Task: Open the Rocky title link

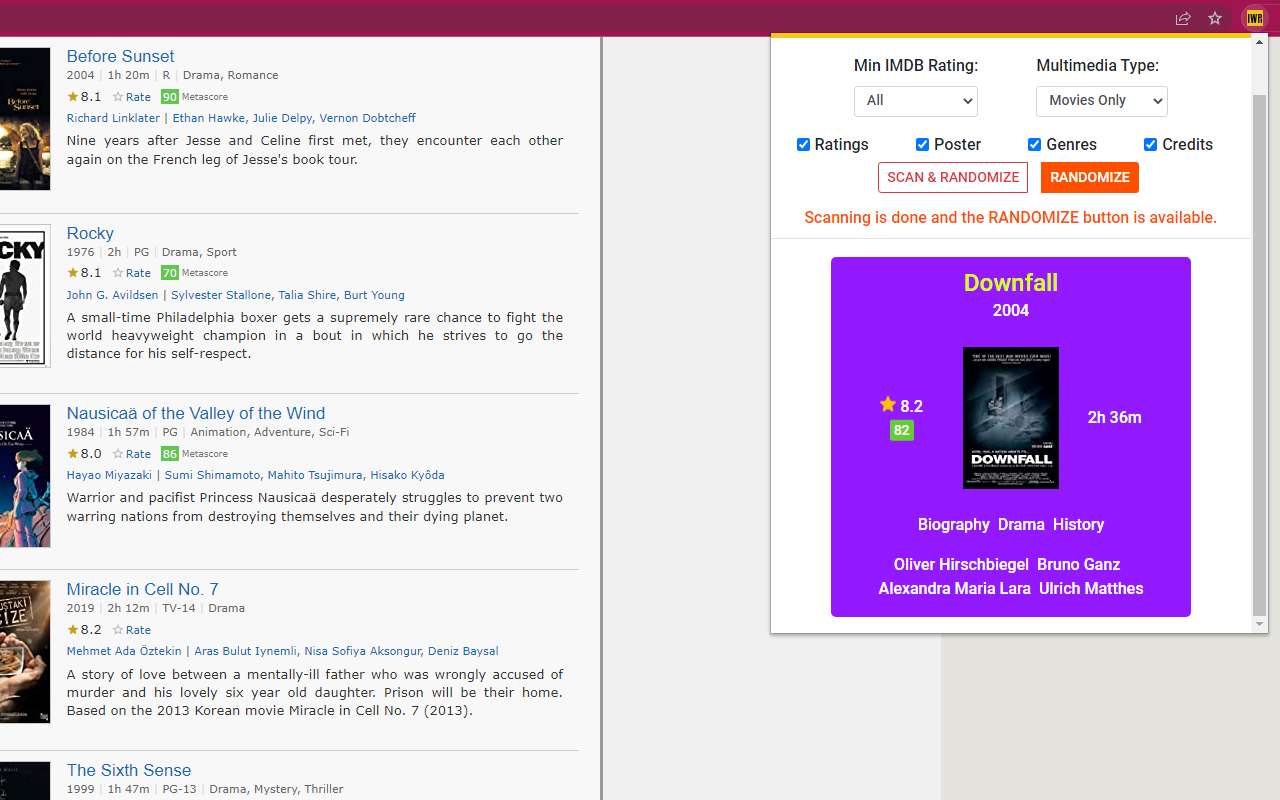Action: tap(90, 233)
